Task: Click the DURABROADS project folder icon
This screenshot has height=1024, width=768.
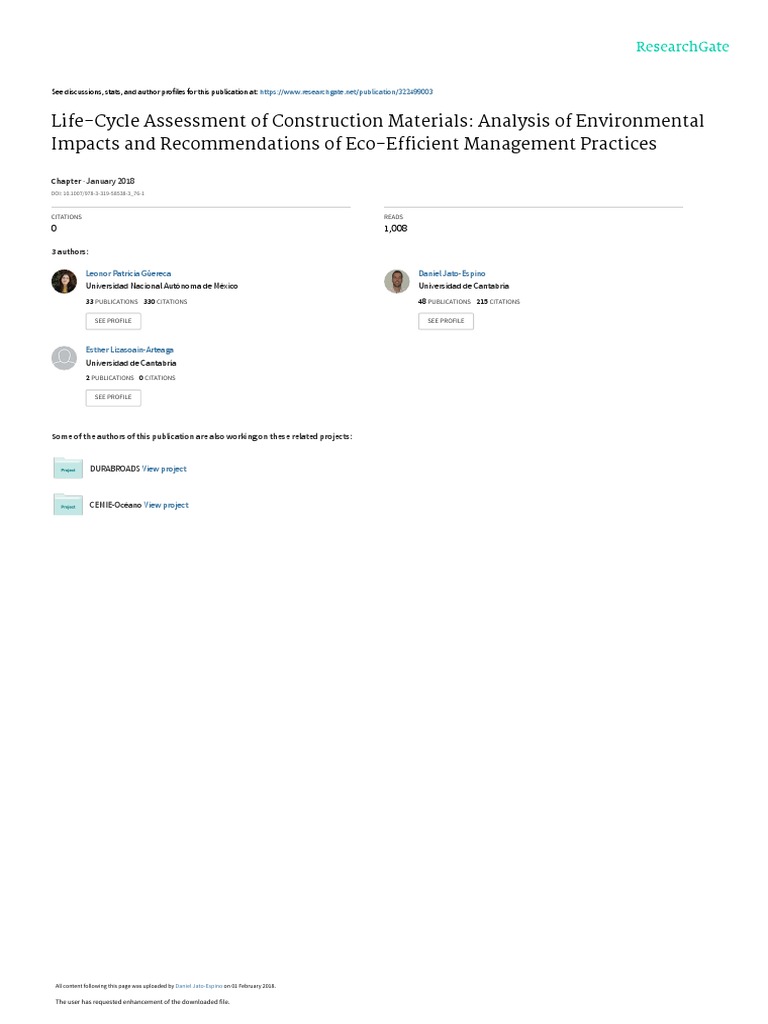Action: [x=68, y=468]
